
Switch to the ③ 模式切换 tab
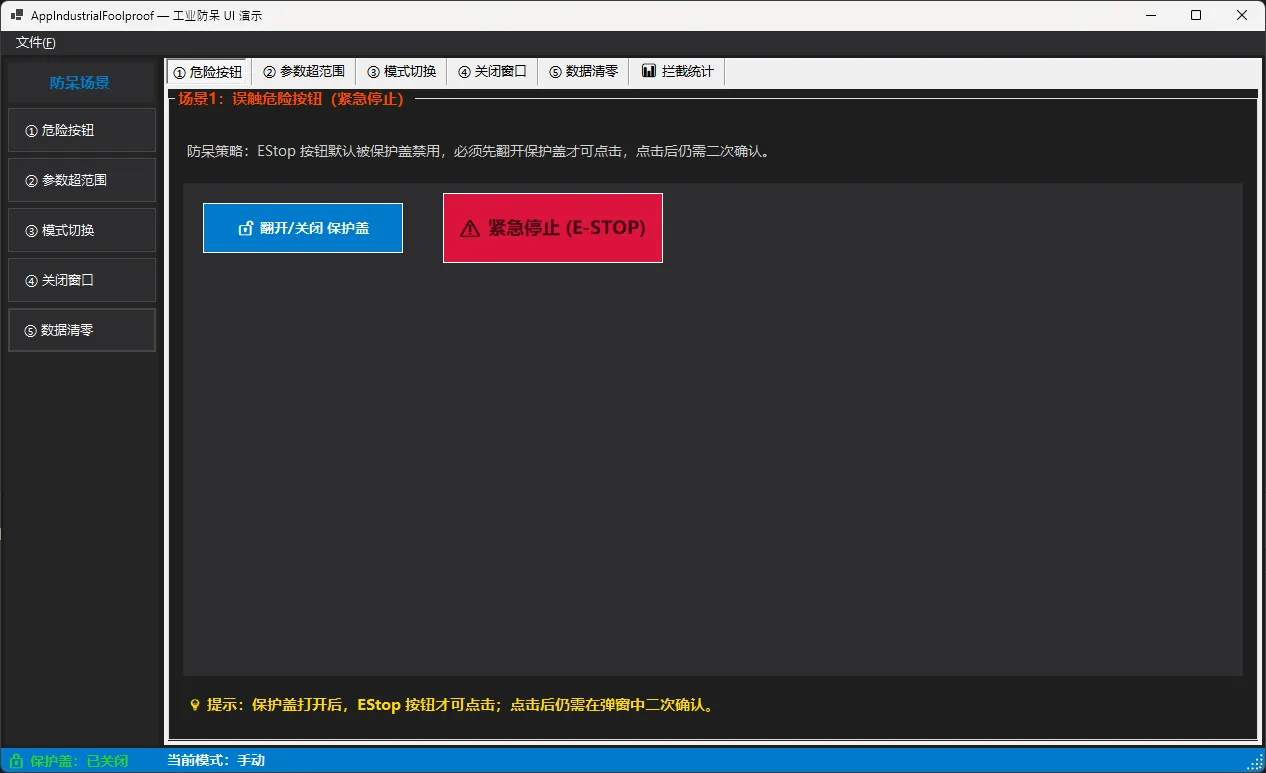(401, 72)
